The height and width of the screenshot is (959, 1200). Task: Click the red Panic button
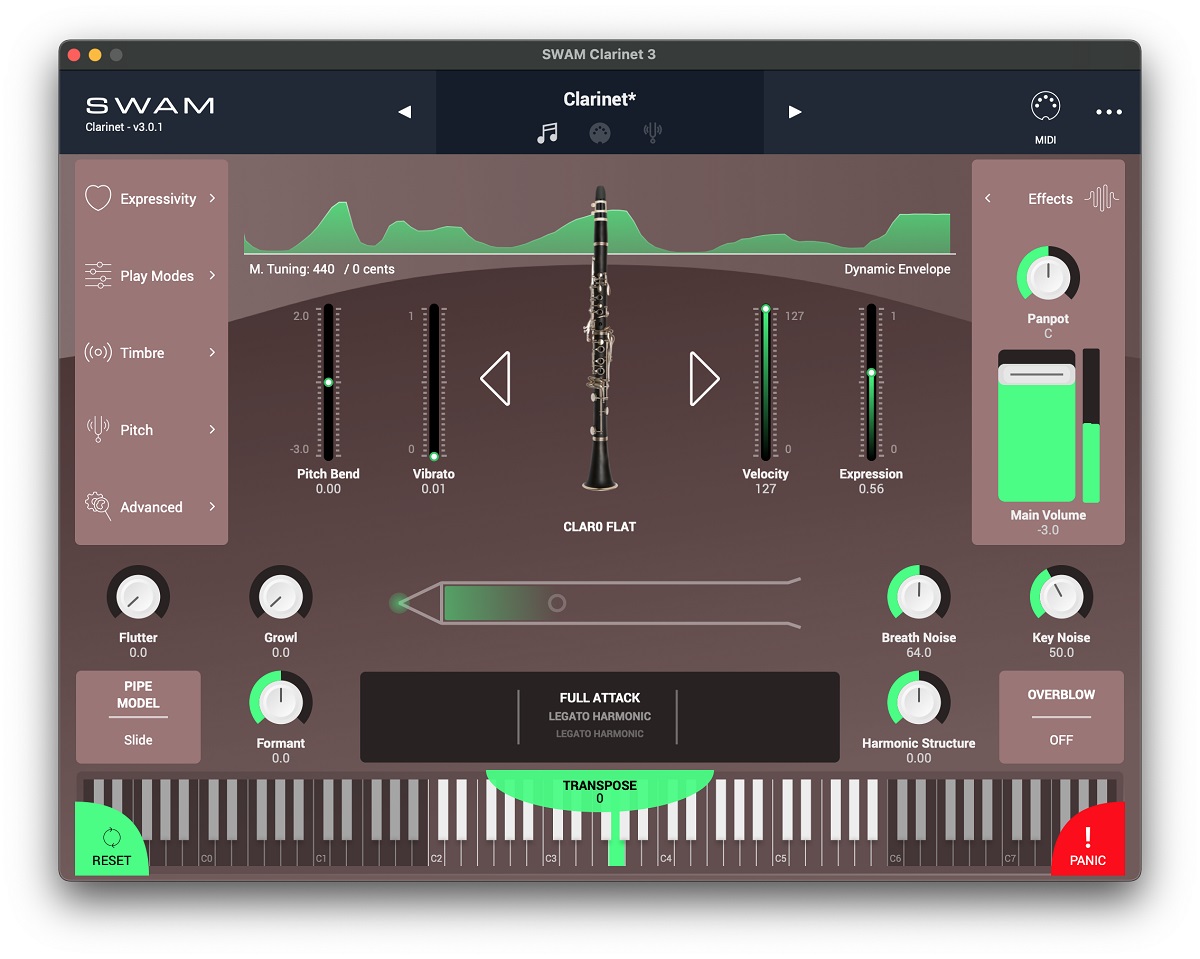1088,840
